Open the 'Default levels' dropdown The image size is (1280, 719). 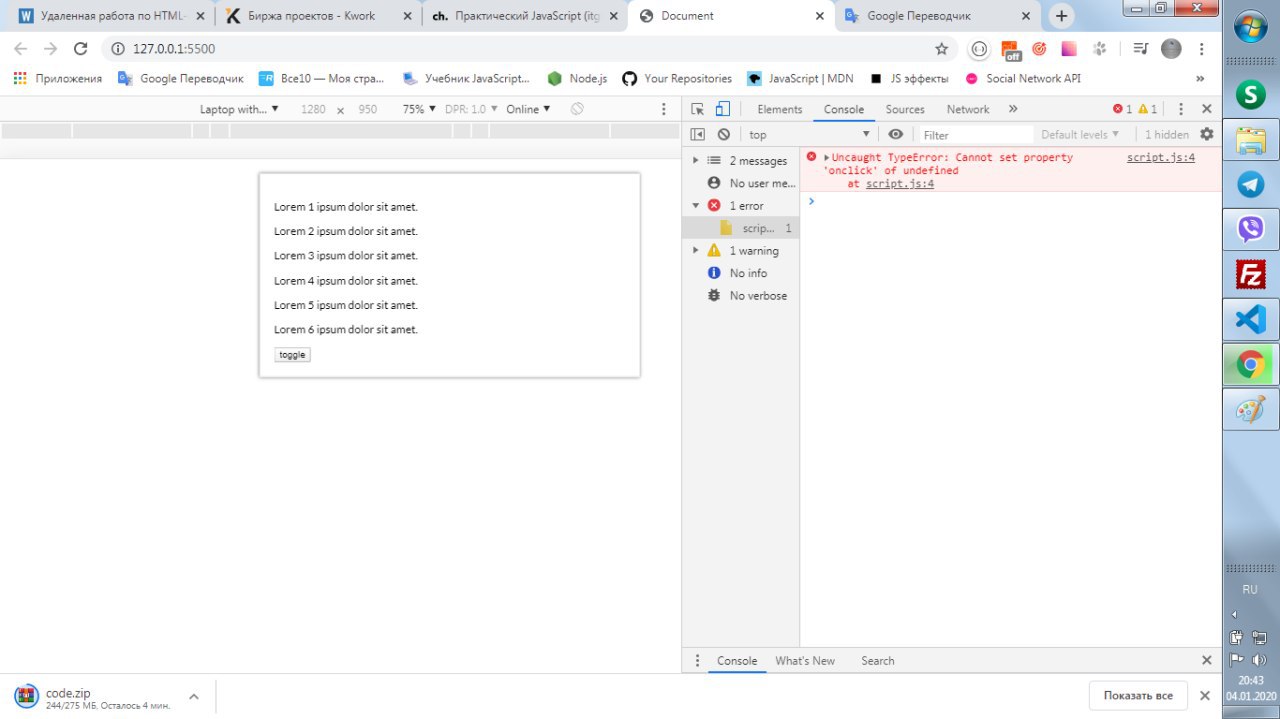point(1080,134)
